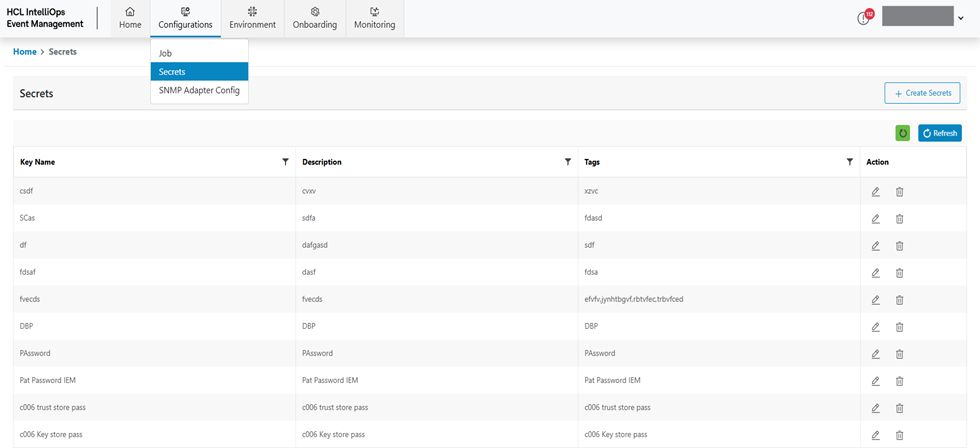Delete the SCas secret via trash icon
The width and height of the screenshot is (980, 448).
tap(899, 218)
